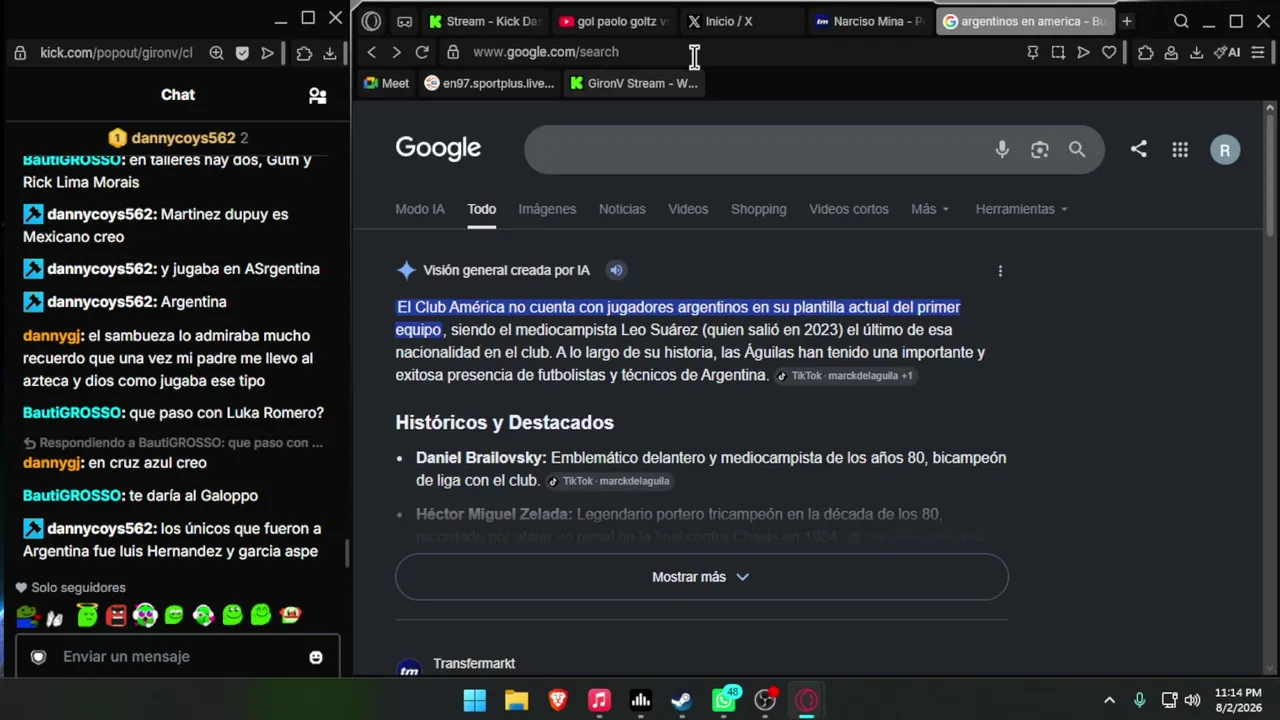The height and width of the screenshot is (720, 1280).
Task: Open Windows Start menu
Action: point(475,701)
